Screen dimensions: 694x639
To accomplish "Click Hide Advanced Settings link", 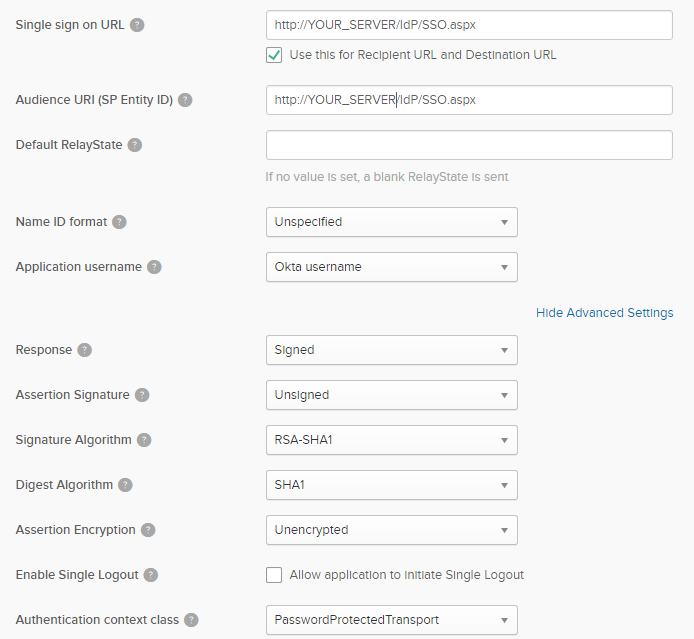I will [604, 313].
